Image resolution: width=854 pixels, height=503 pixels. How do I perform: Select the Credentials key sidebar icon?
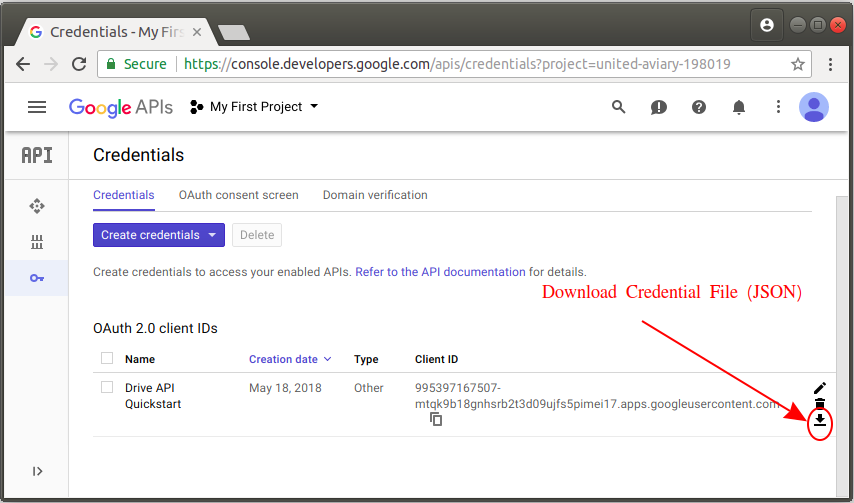click(x=36, y=278)
